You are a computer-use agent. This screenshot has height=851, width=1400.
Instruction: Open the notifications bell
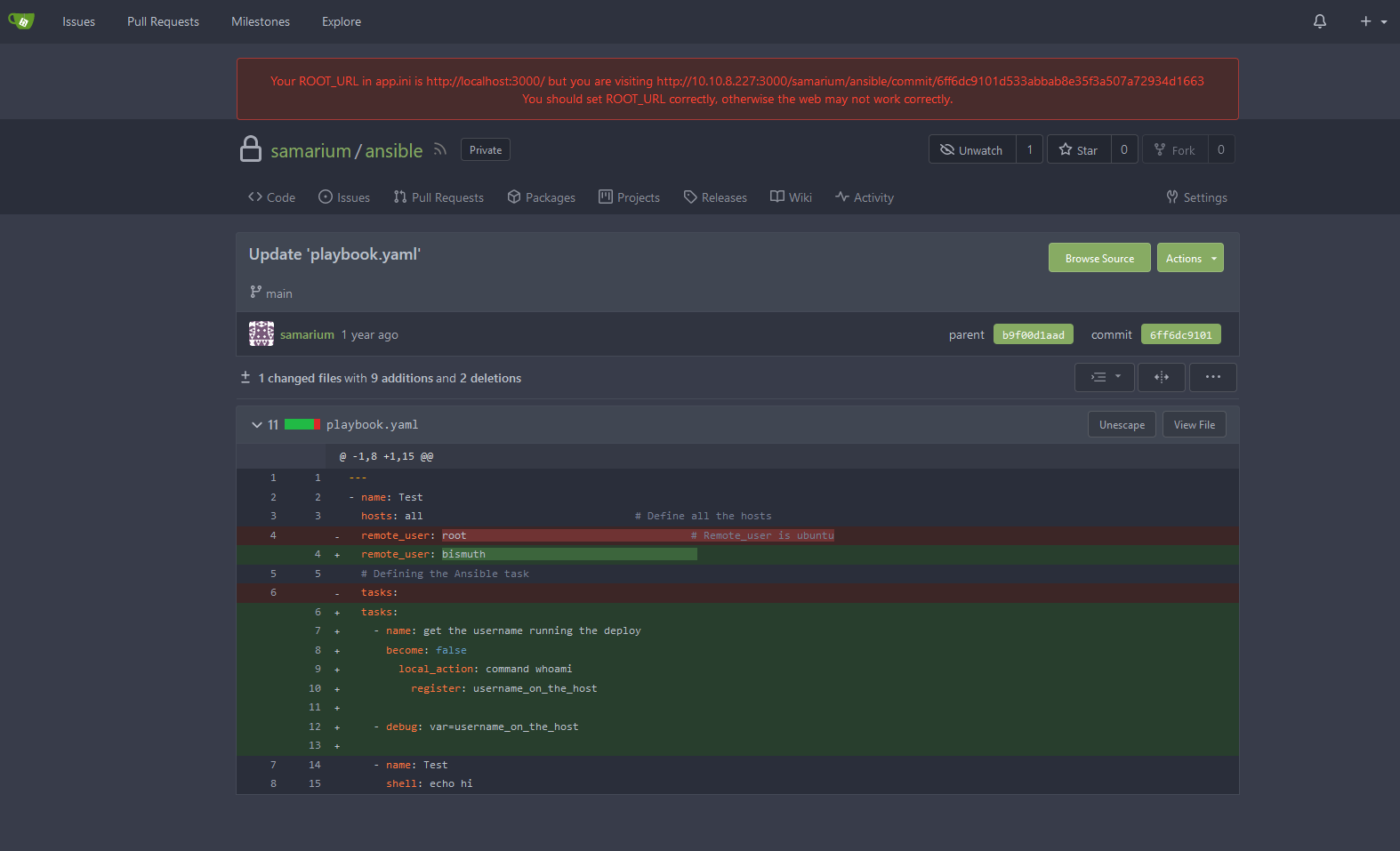pyautogui.click(x=1320, y=21)
